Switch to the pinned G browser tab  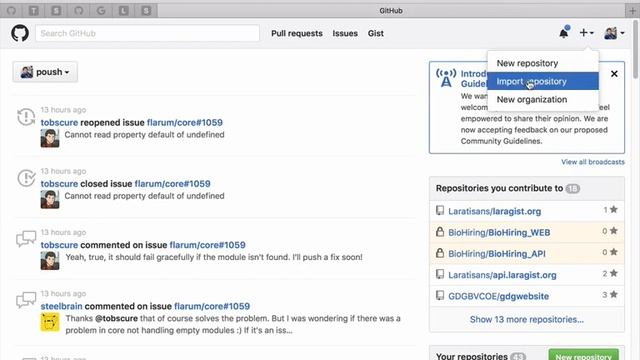tap(101, 11)
